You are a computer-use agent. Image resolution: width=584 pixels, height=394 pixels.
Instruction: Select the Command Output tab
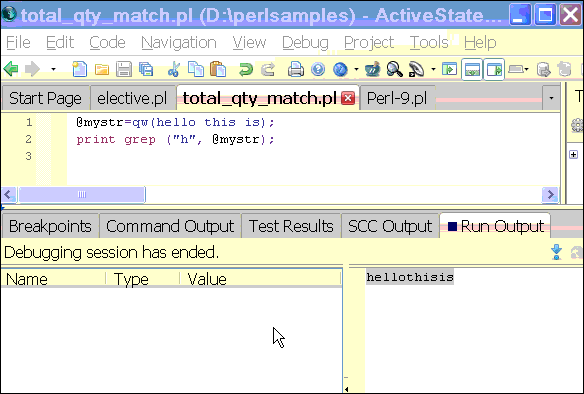click(x=170, y=226)
